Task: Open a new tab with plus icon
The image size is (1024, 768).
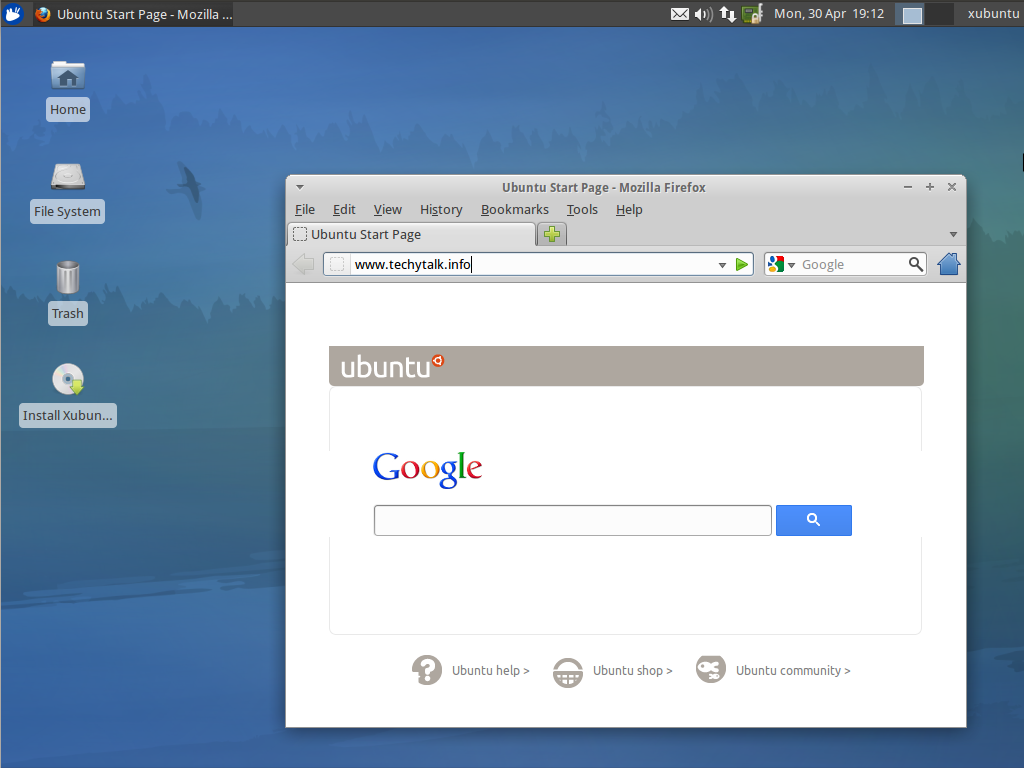Action: [551, 234]
